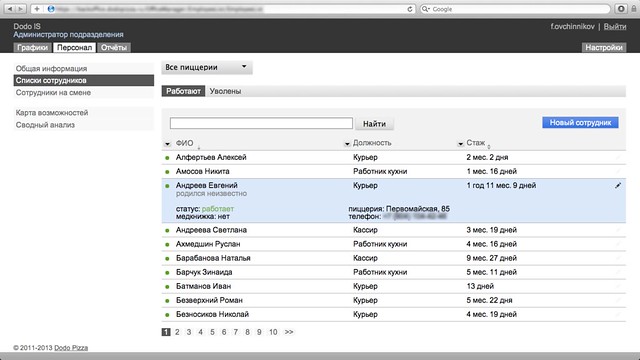This screenshot has height=360, width=640.
Task: Click the pencil edit icon for Андреев Евгений
Action: (618, 185)
